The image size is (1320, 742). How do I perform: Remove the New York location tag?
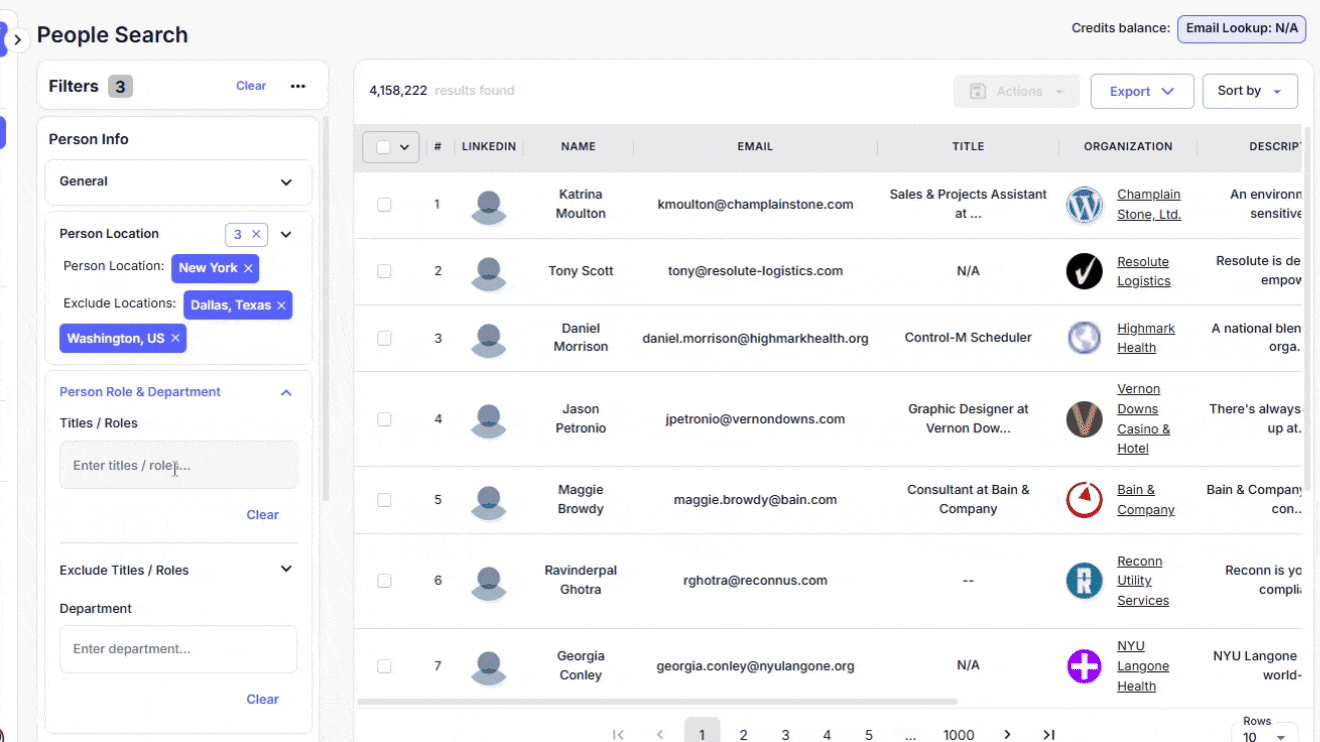click(248, 268)
